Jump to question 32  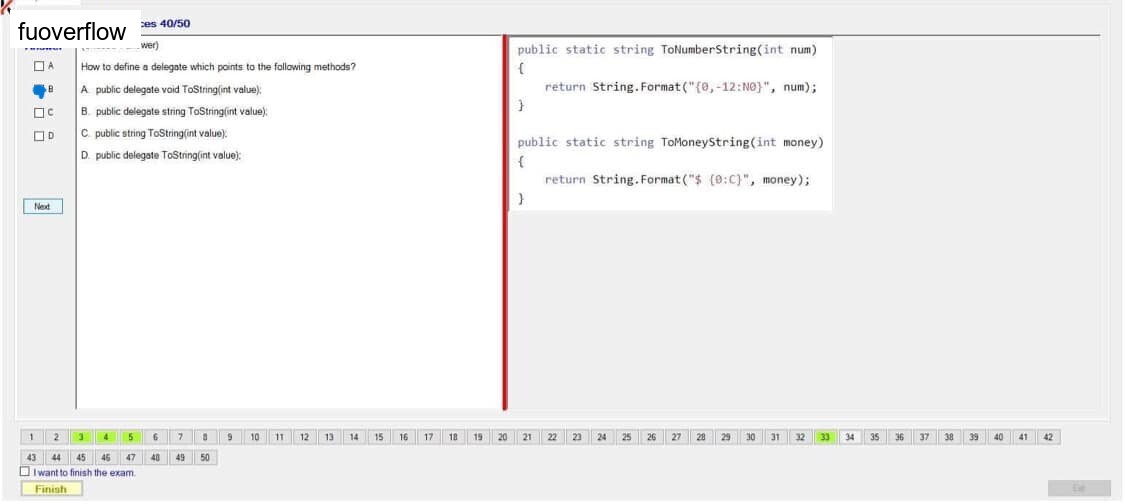pos(800,437)
